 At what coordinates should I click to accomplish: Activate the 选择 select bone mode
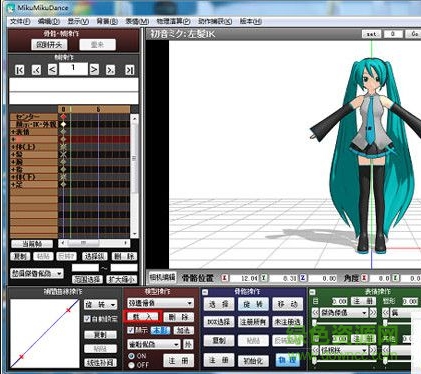[218, 304]
